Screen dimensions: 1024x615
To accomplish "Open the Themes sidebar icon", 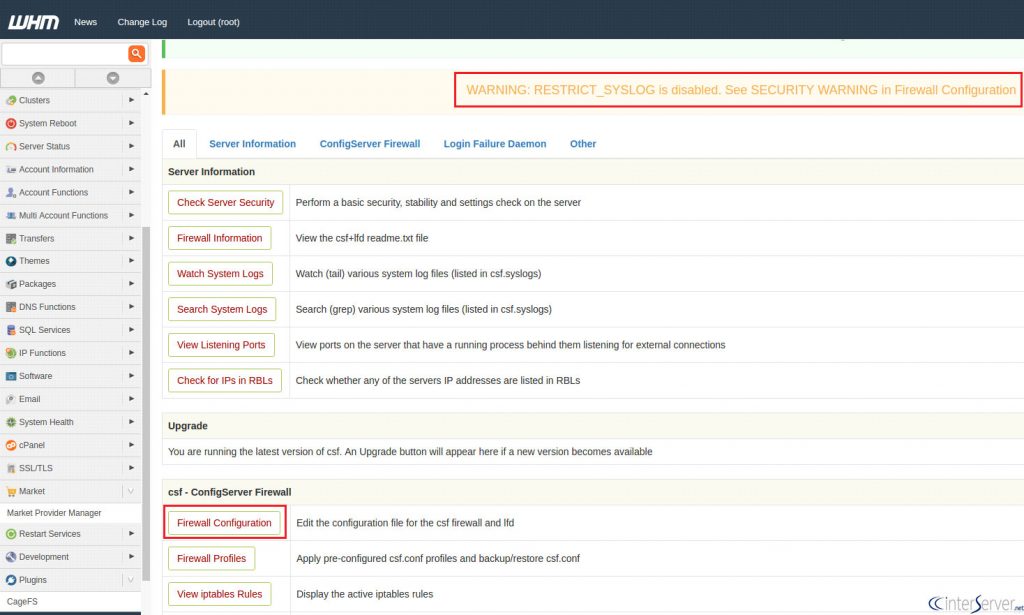I will 10,261.
